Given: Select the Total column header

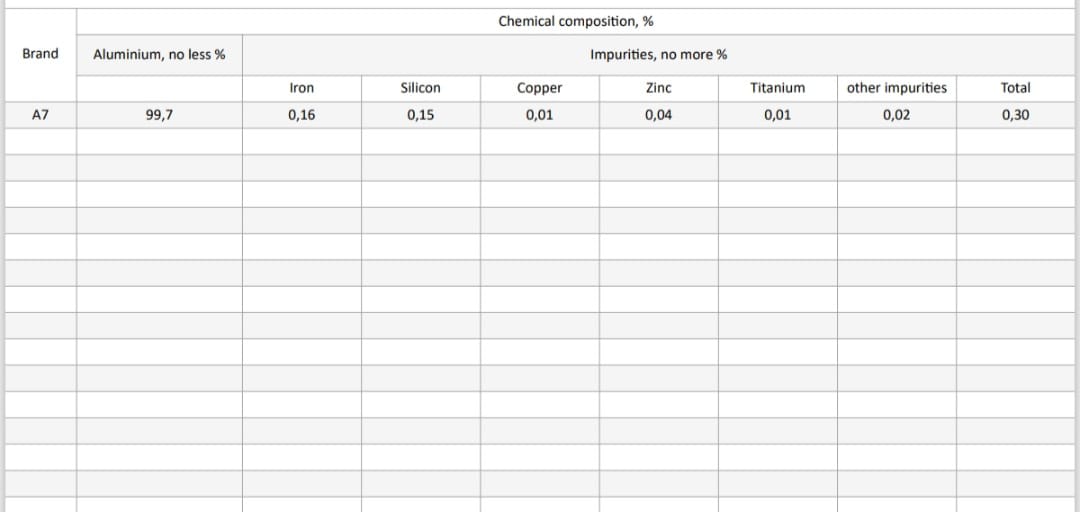Looking at the screenshot, I should coord(1015,88).
